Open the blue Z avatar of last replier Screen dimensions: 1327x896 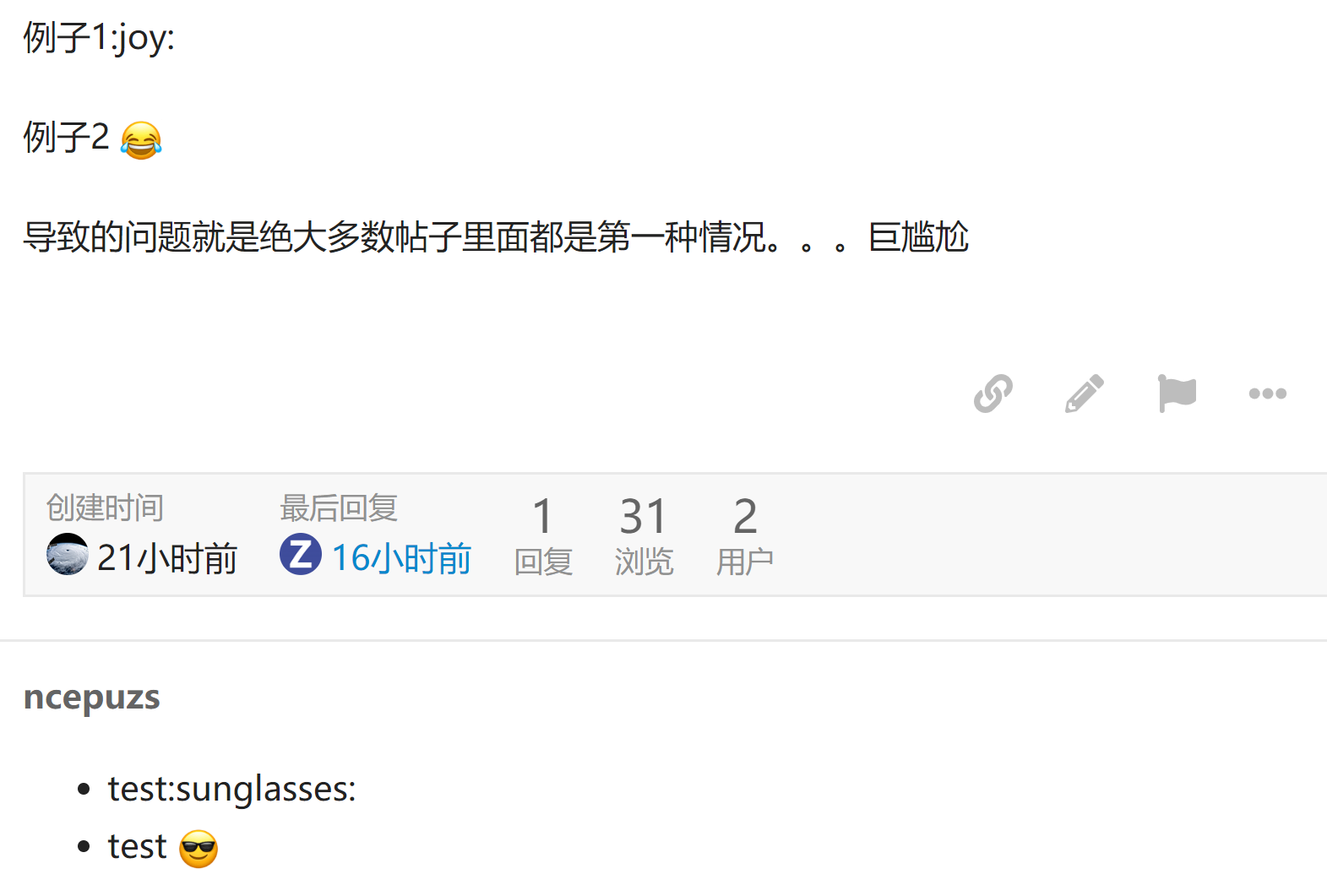point(301,554)
